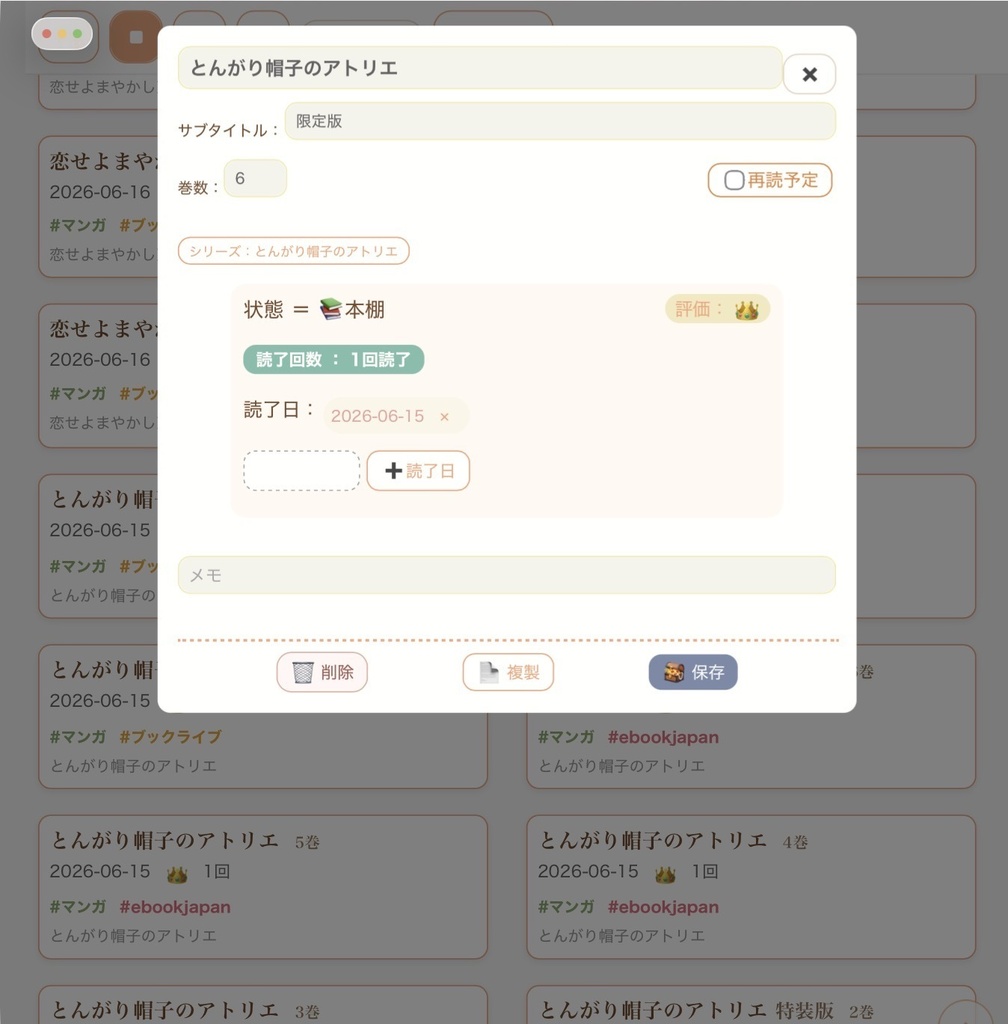Select #ebookjapan tag on the 5巻 card
Image resolution: width=1008 pixels, height=1024 pixels.
[175, 907]
